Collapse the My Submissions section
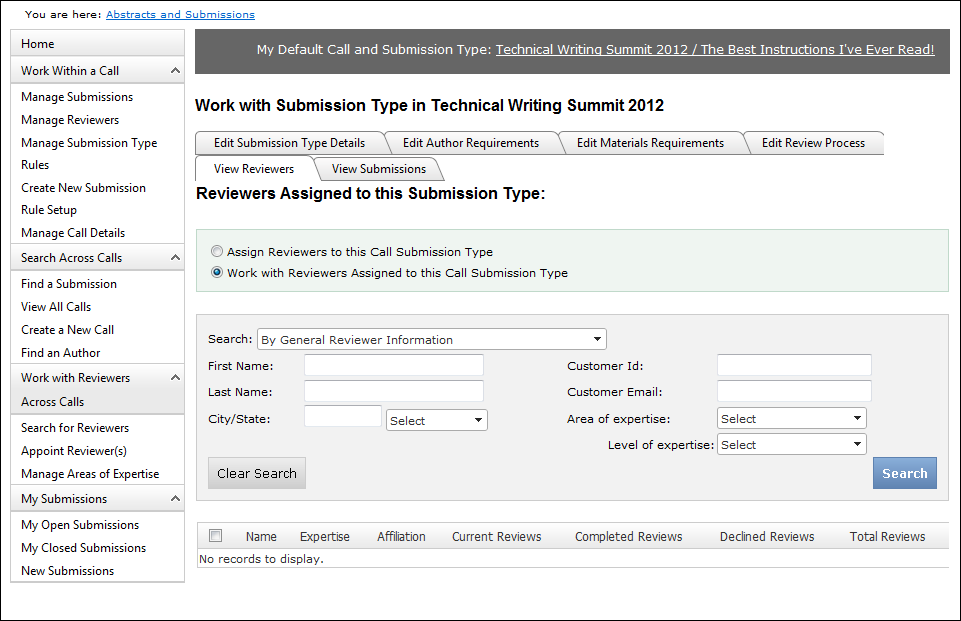Viewport: 961px width, 621px height. point(176,499)
